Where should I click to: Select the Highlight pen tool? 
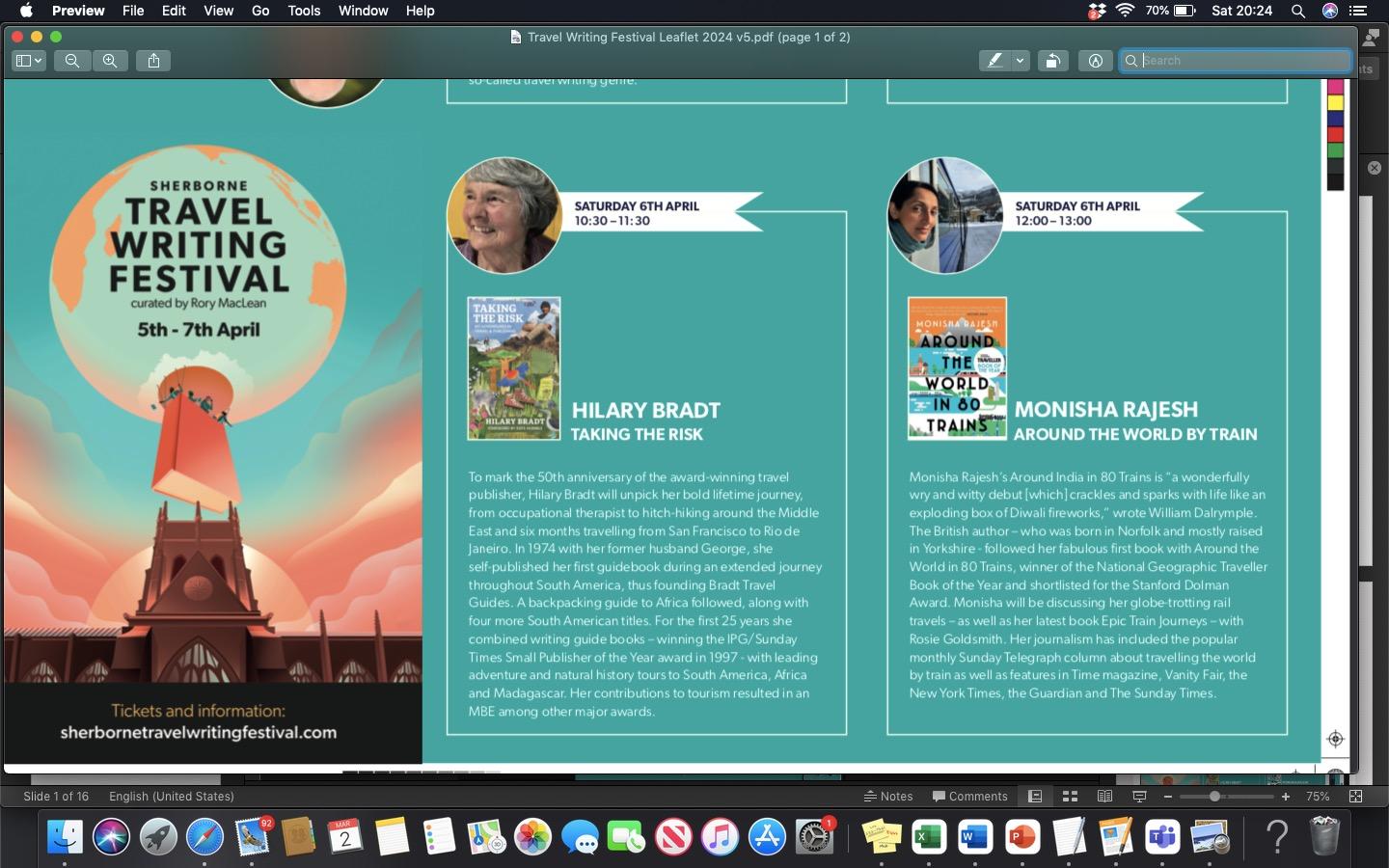(x=994, y=61)
